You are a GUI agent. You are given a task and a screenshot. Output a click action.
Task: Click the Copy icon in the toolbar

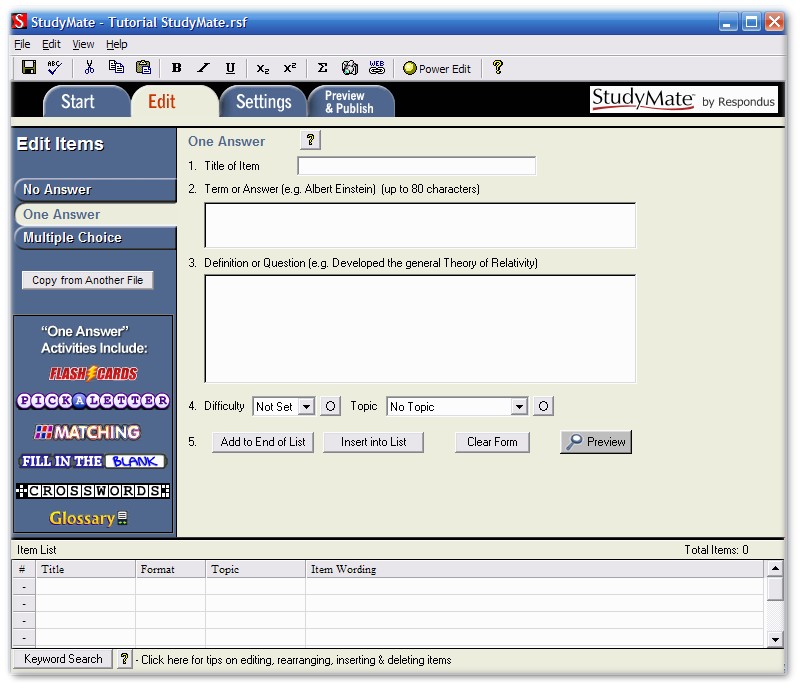tap(116, 68)
